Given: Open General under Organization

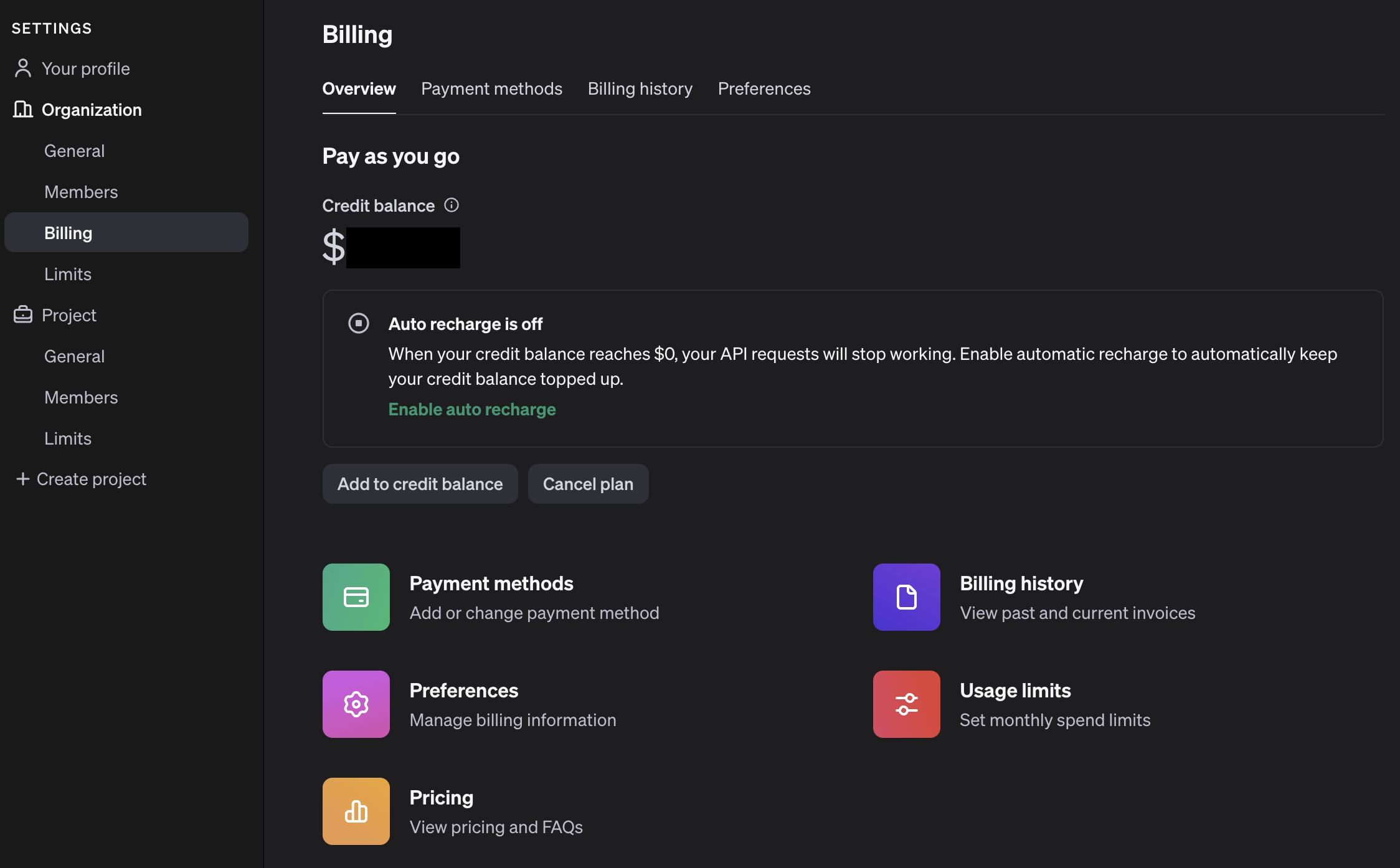Looking at the screenshot, I should pos(75,151).
